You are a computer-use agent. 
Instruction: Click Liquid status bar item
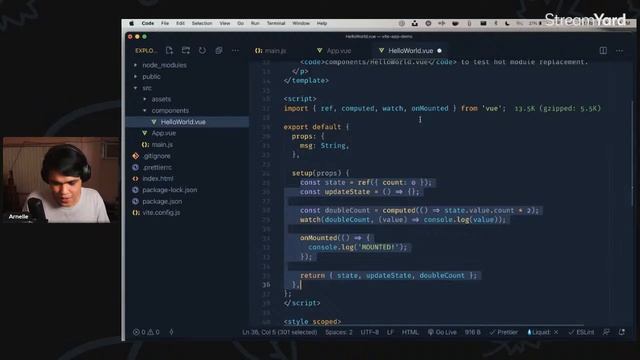click(542, 332)
